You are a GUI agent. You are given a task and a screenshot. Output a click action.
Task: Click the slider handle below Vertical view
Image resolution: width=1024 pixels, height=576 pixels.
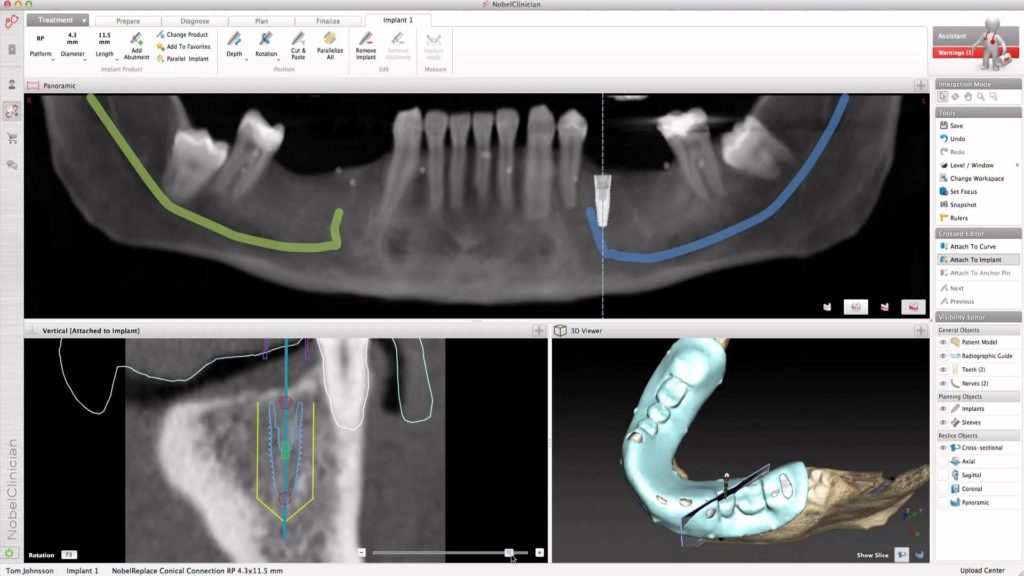tap(509, 552)
